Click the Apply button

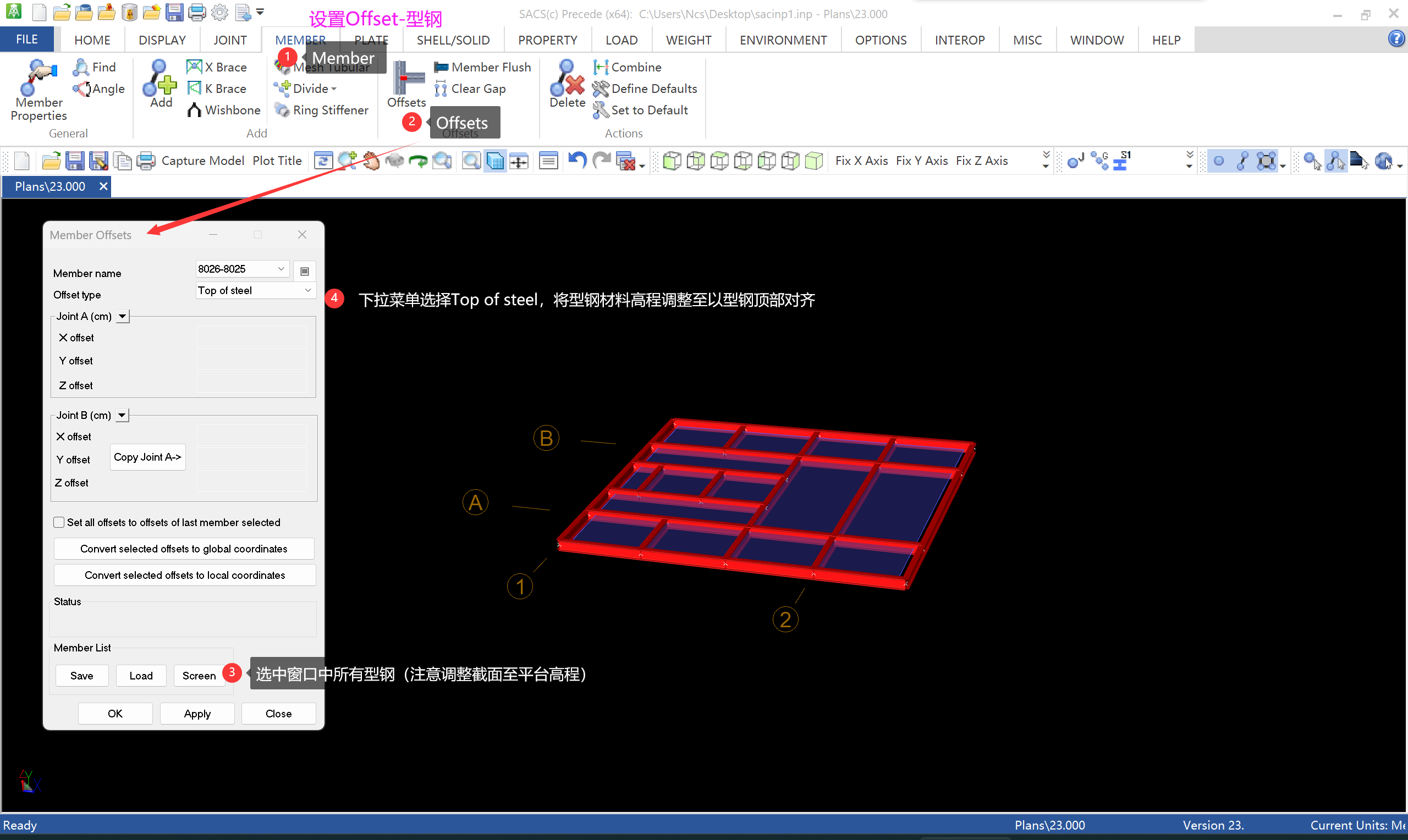[197, 714]
